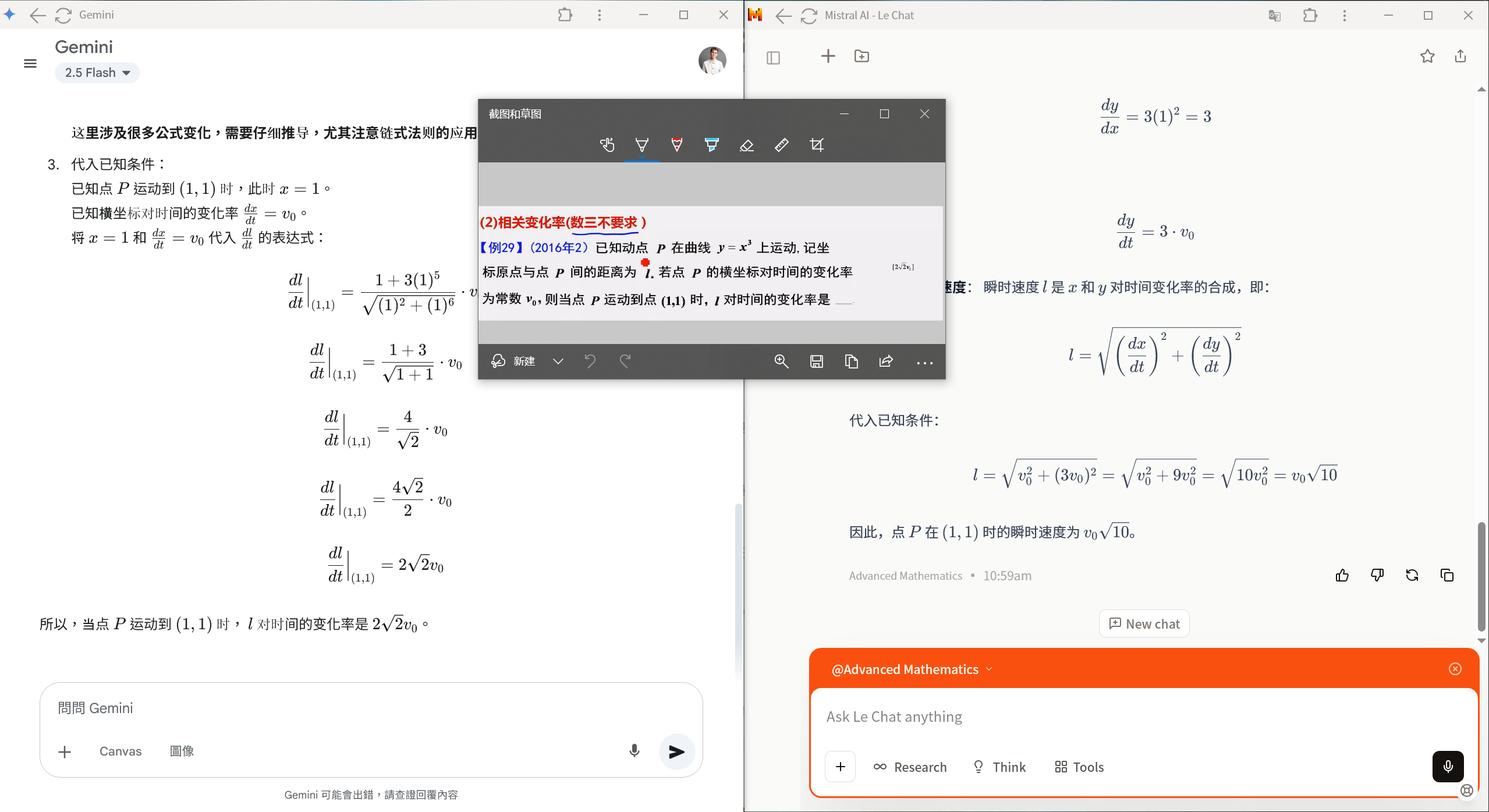The height and width of the screenshot is (812, 1489).
Task: Select the highlighter tool
Action: (x=711, y=145)
